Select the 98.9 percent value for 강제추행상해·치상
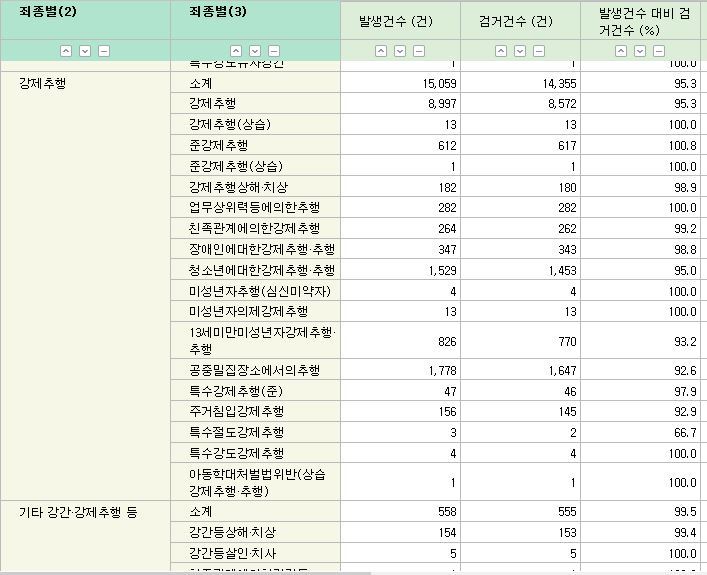This screenshot has height=575, width=707. (x=685, y=187)
